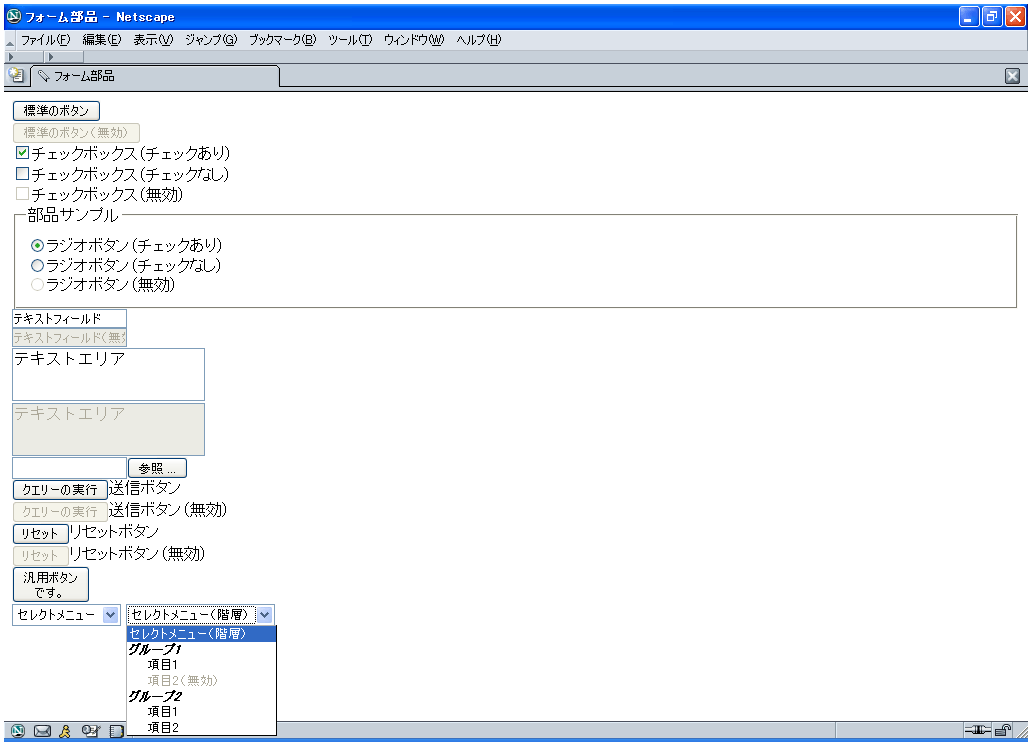
Task: Click the online/offline connection plug icon
Action: tap(977, 729)
